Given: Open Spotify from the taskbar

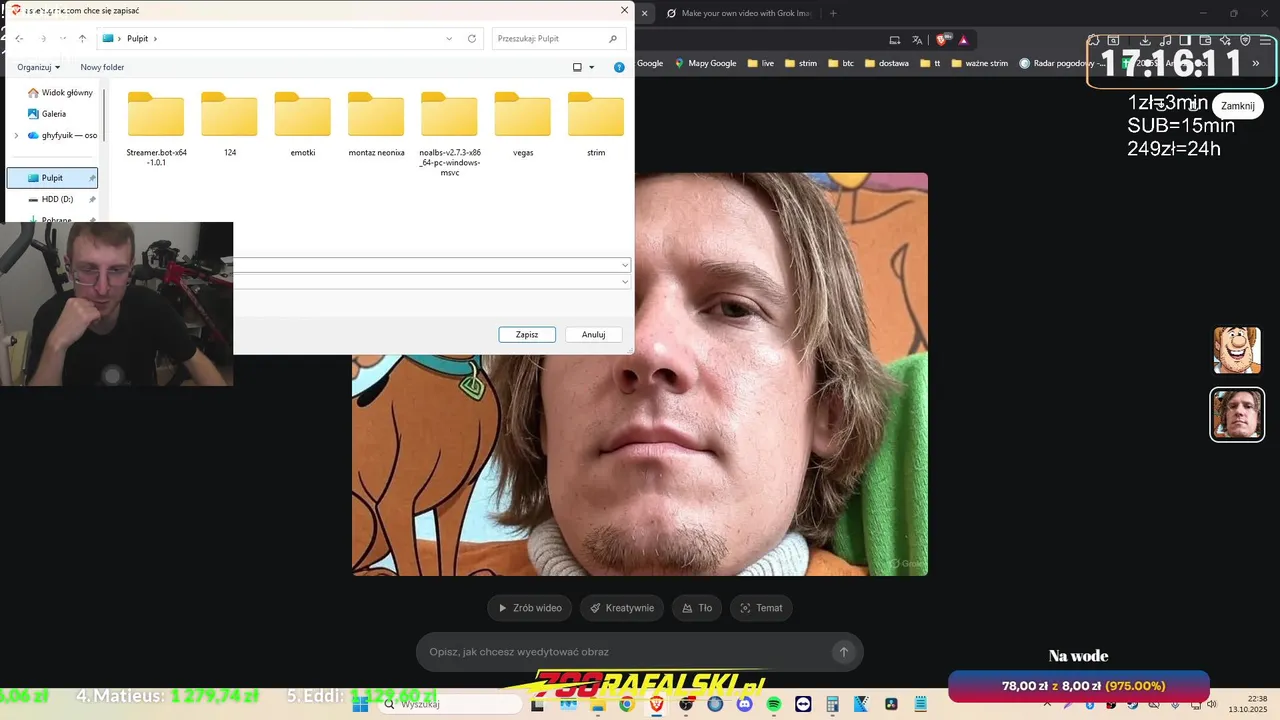Looking at the screenshot, I should (x=774, y=704).
